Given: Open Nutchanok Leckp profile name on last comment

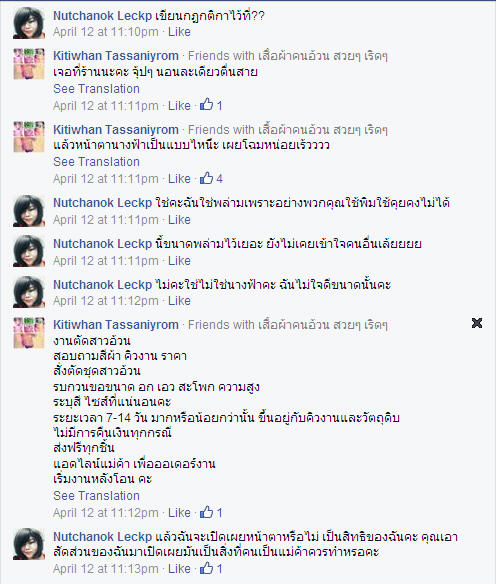Looking at the screenshot, I should [102, 537].
